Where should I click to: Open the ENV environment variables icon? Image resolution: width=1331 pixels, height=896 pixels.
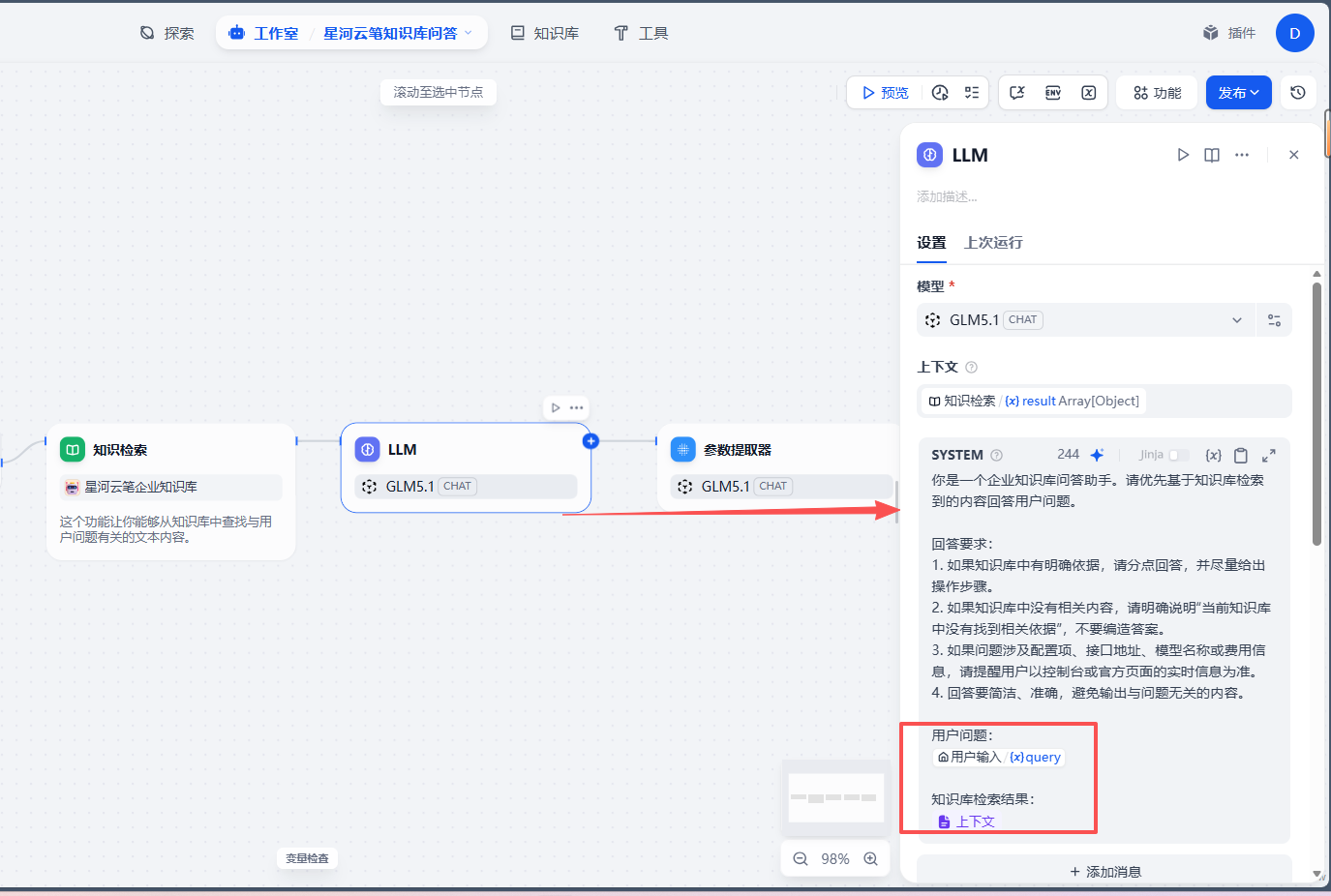click(1053, 93)
